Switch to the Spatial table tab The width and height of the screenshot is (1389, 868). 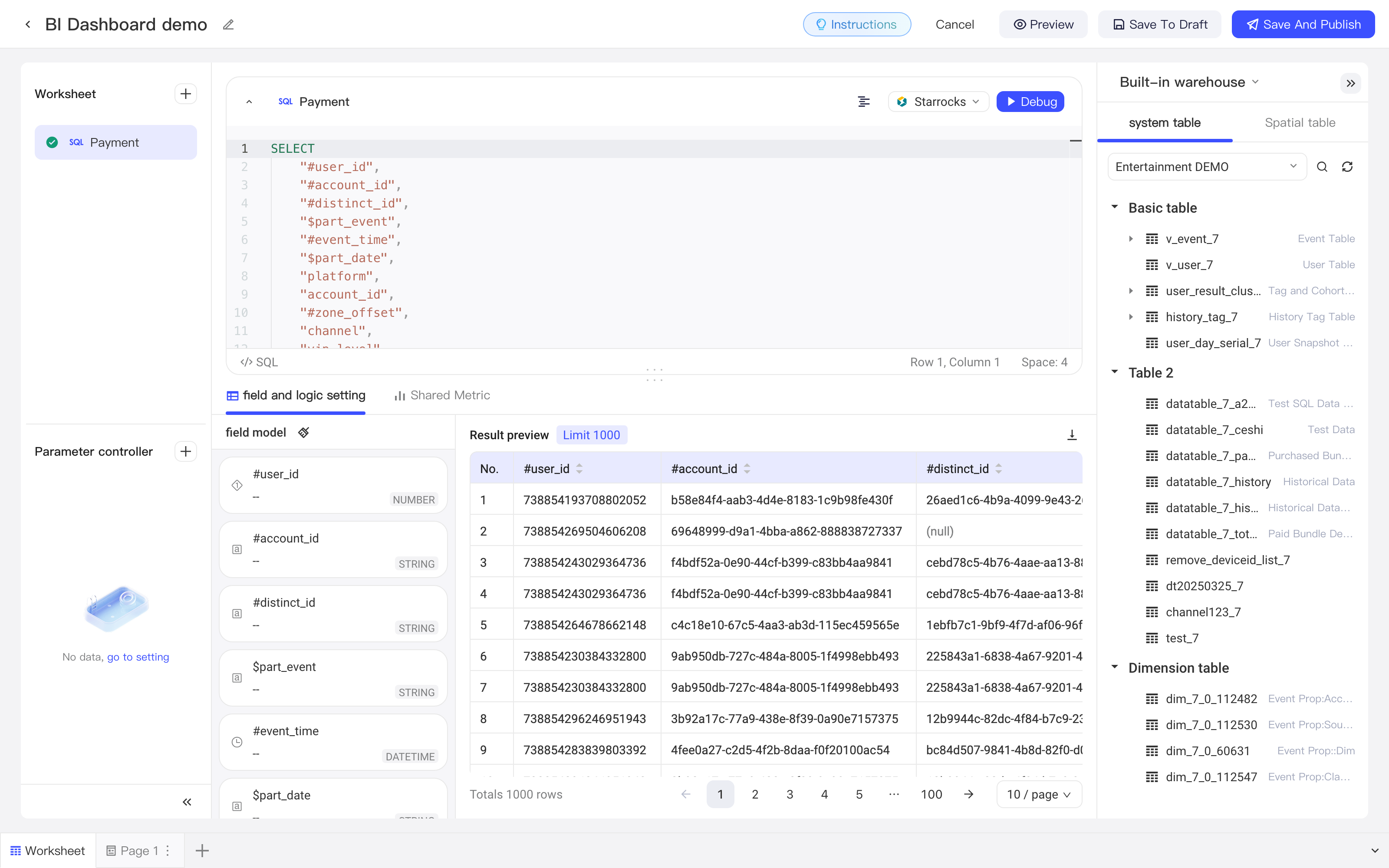1300,122
